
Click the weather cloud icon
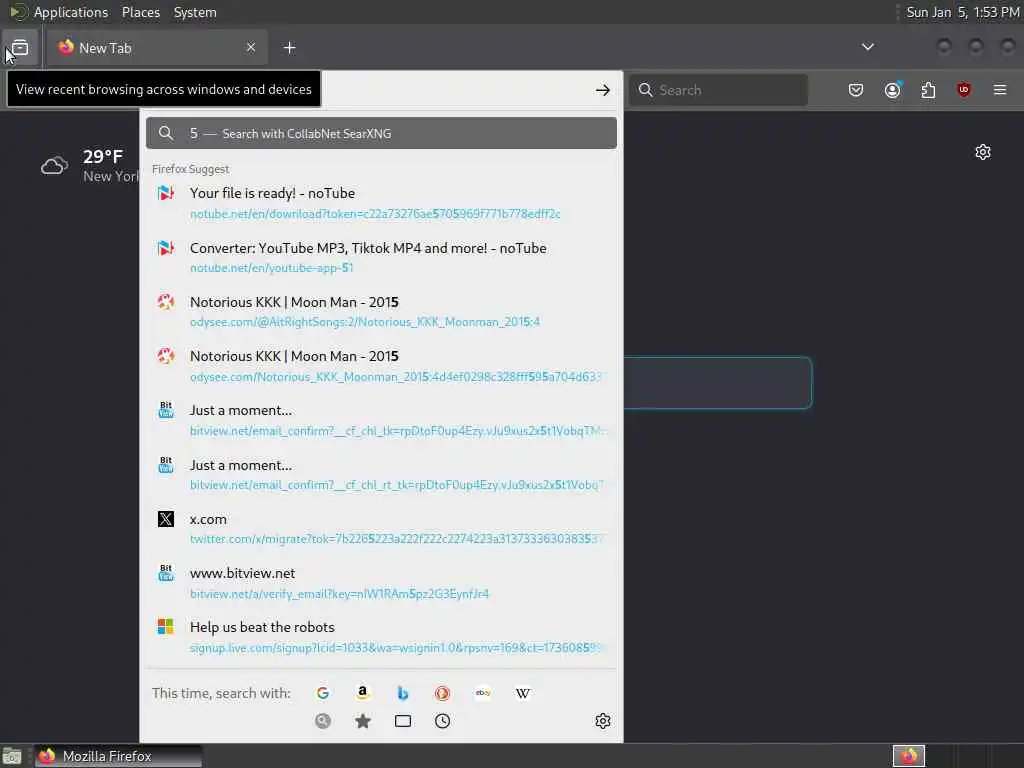pos(54,165)
